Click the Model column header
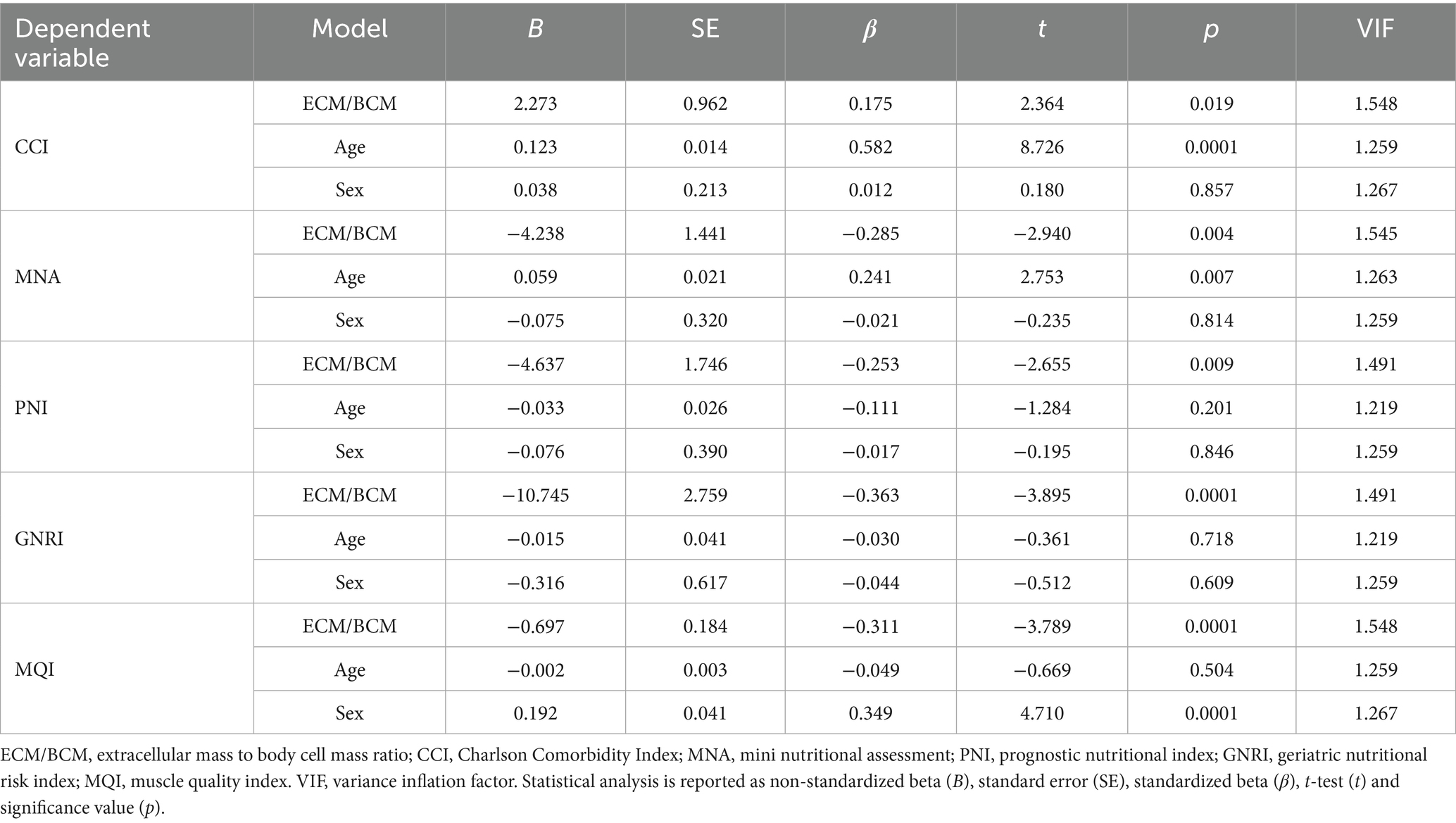 (349, 29)
